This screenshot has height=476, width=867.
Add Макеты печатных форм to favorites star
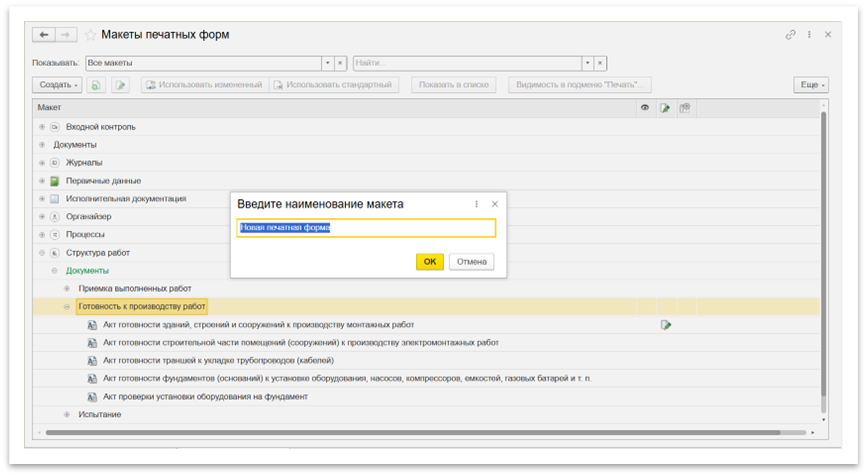(x=91, y=35)
